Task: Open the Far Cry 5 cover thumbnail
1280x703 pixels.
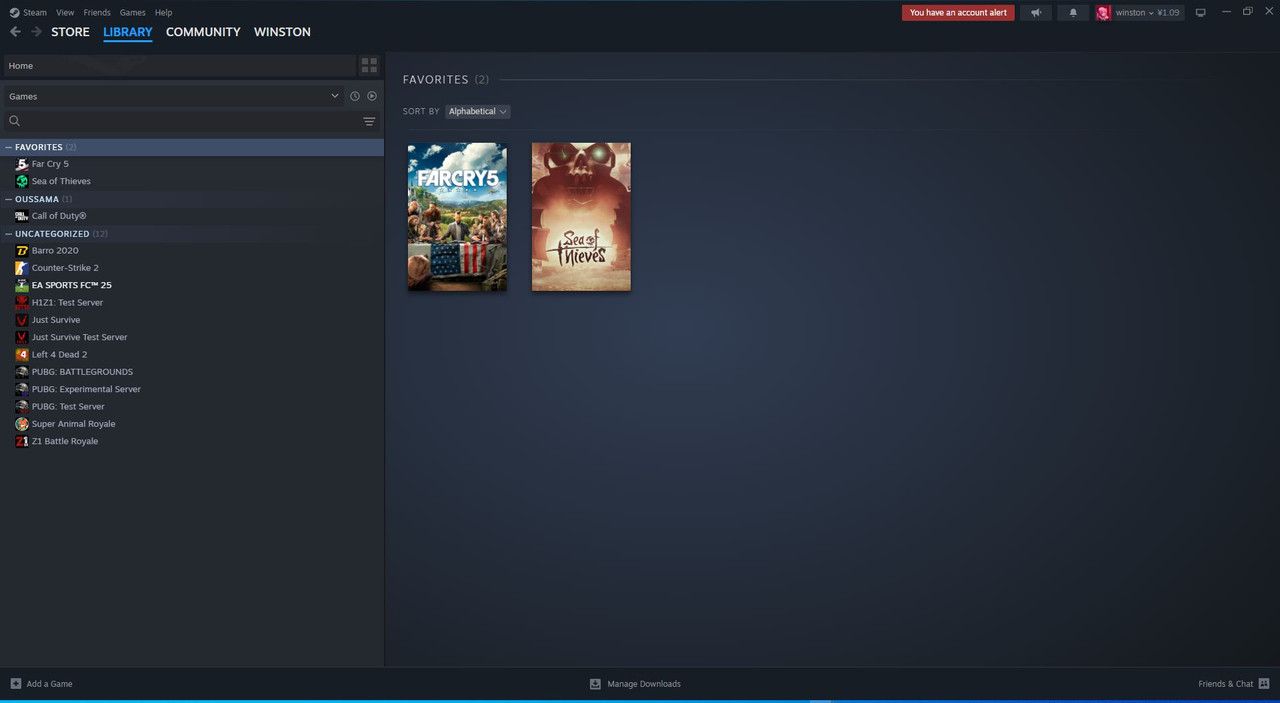Action: click(x=457, y=217)
